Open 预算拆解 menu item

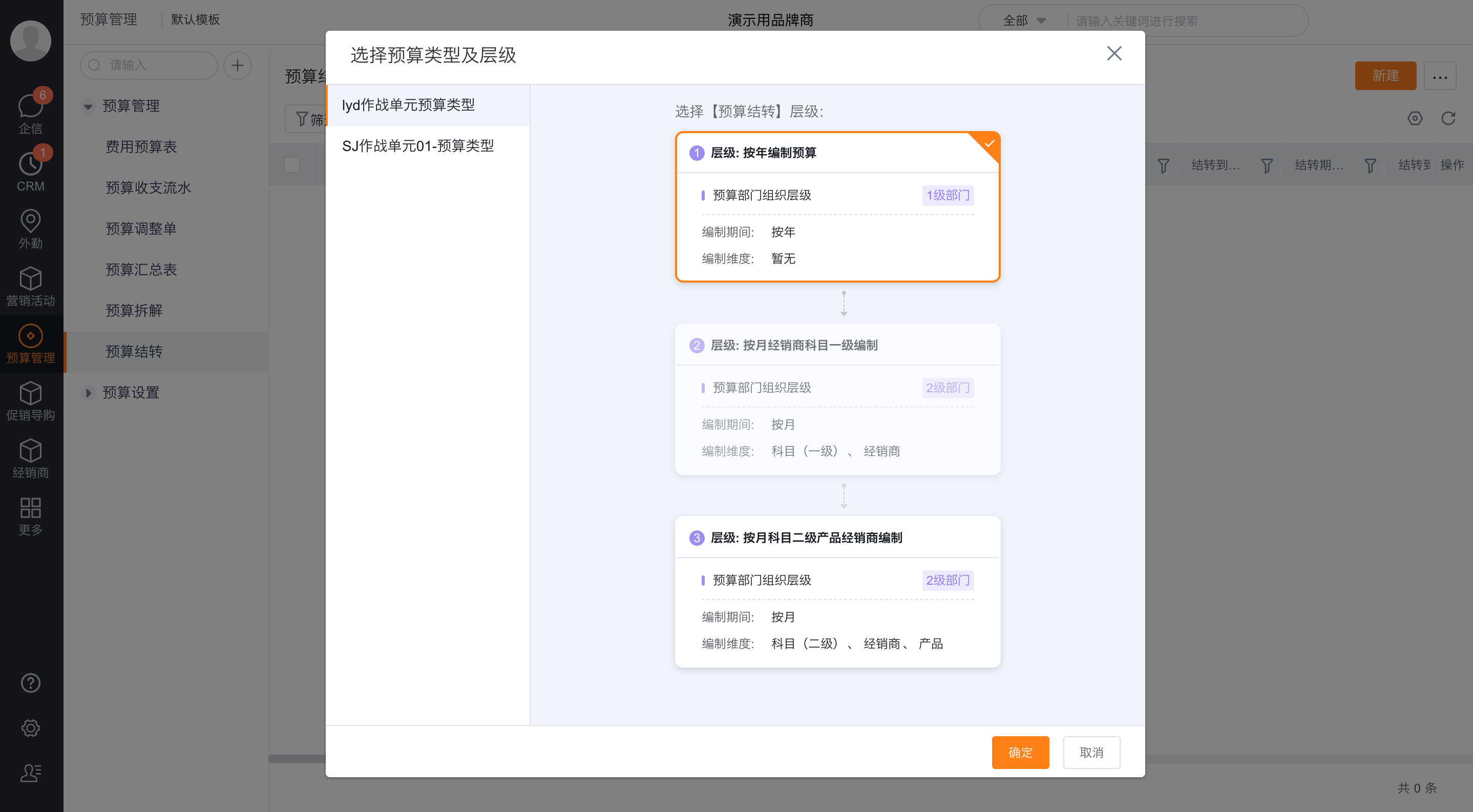point(166,311)
